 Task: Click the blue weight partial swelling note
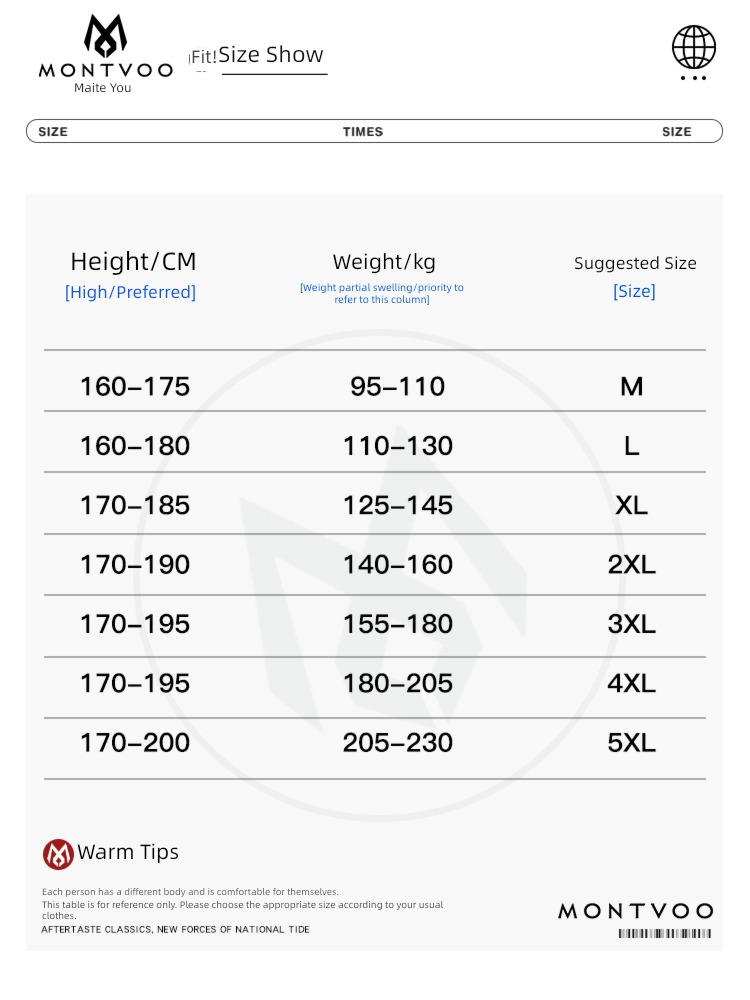pos(382,293)
